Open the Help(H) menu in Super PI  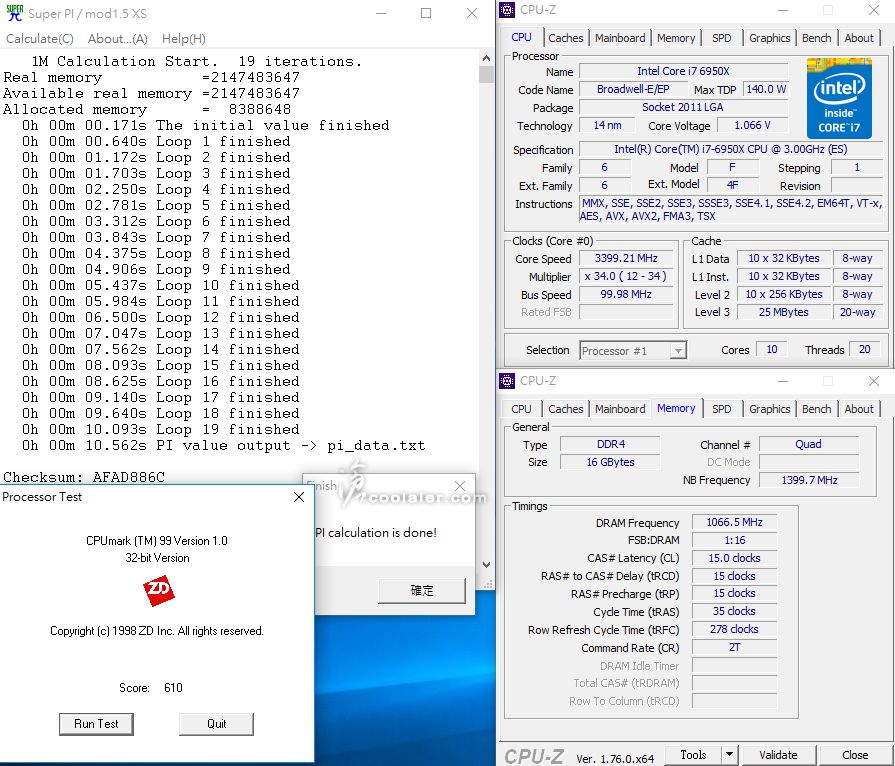pos(184,39)
